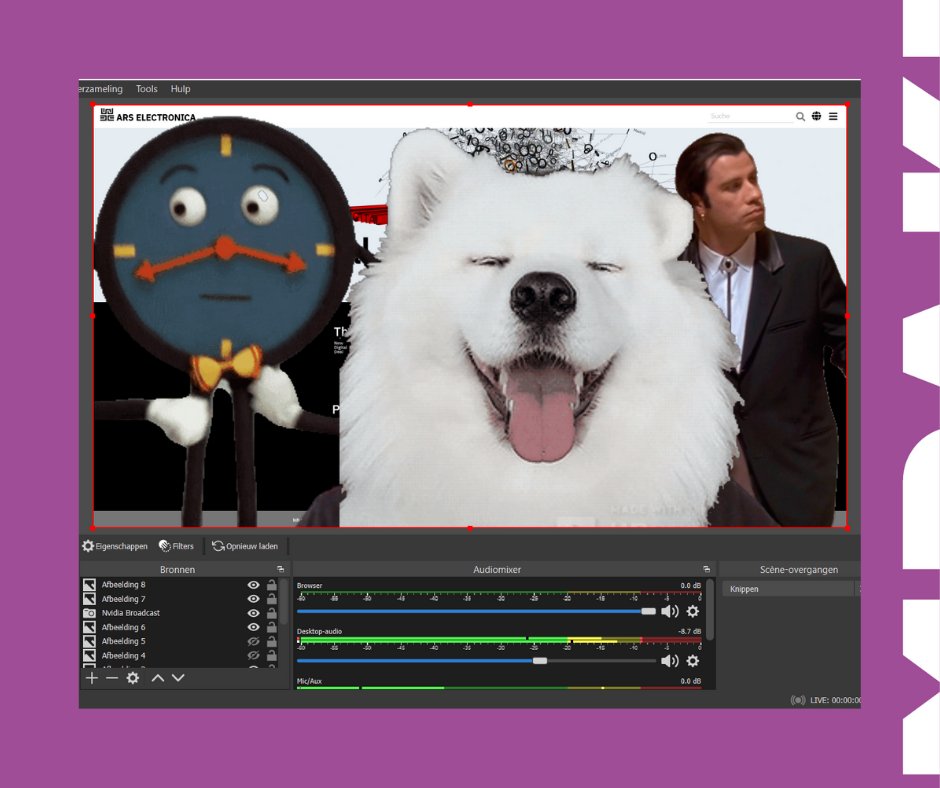Mute the Browser audio channel
Screen dimensions: 940x788
(670, 611)
